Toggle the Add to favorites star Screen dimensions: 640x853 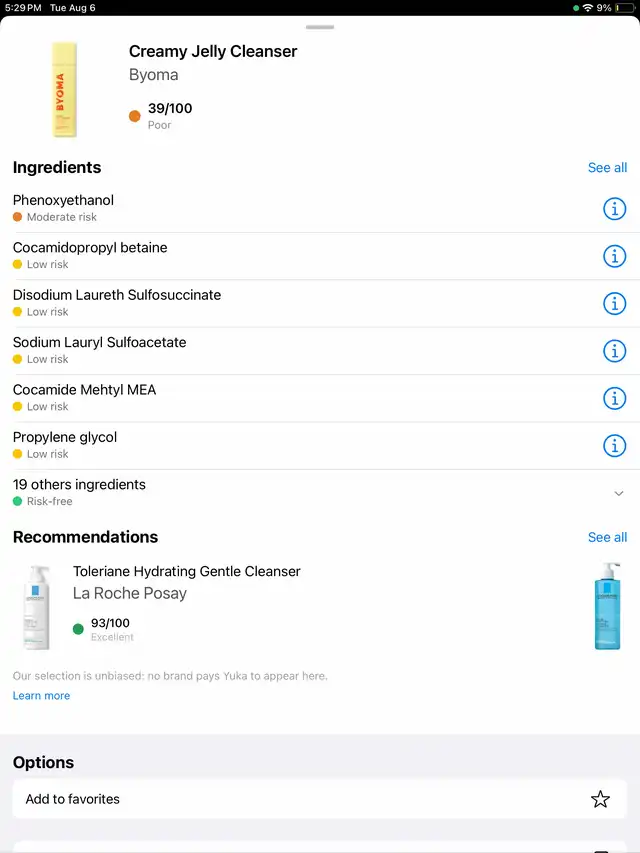pos(600,799)
